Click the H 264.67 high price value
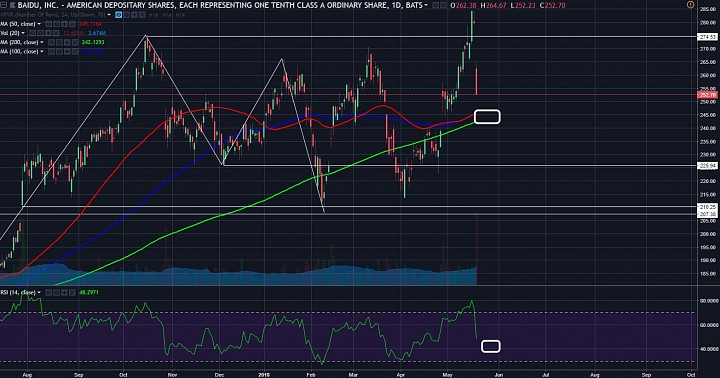This screenshot has height=378, width=720. 495,6
